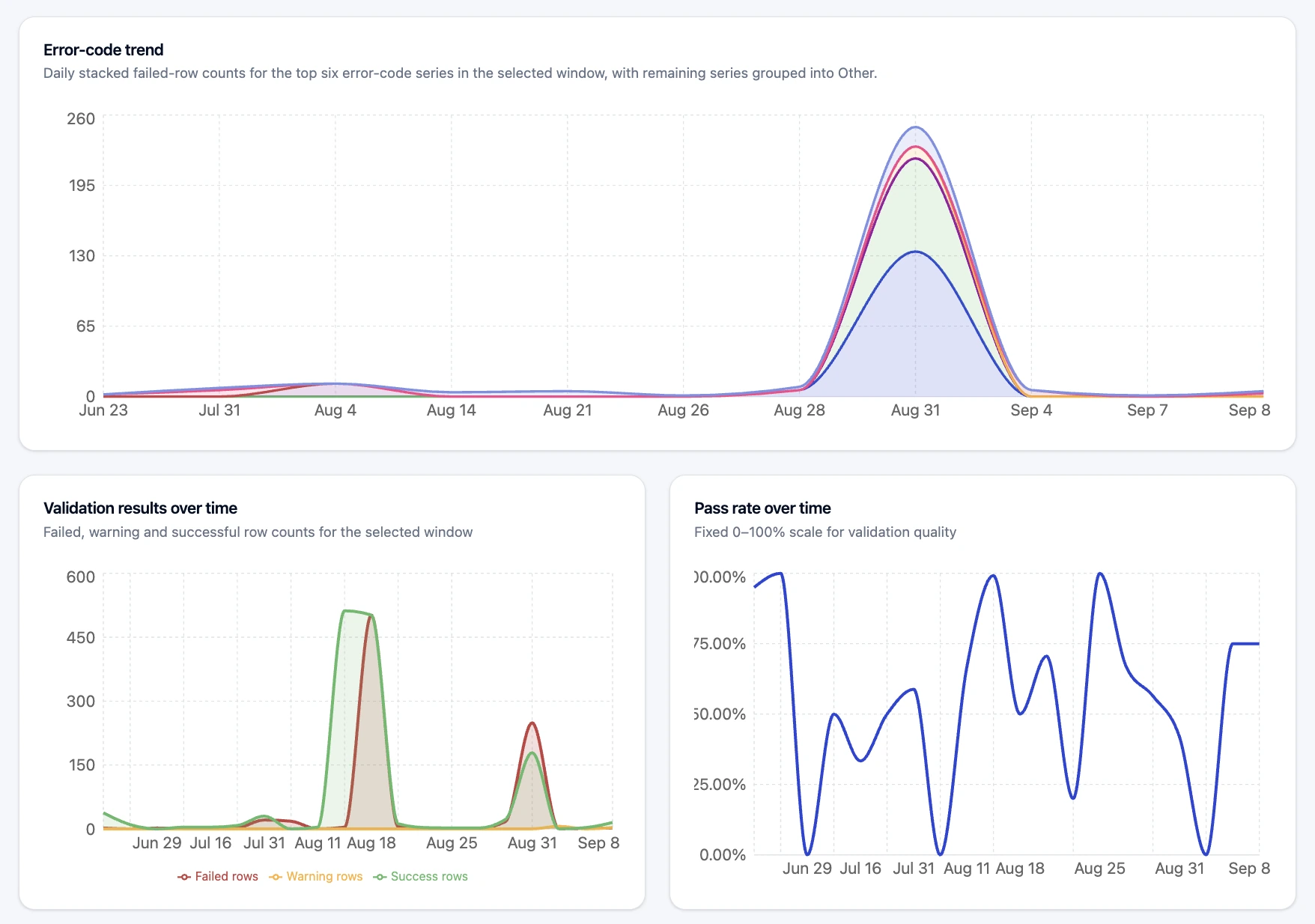Click Sep 7 label on Error-code trend axis
This screenshot has width=1315, height=924.
(x=1147, y=410)
